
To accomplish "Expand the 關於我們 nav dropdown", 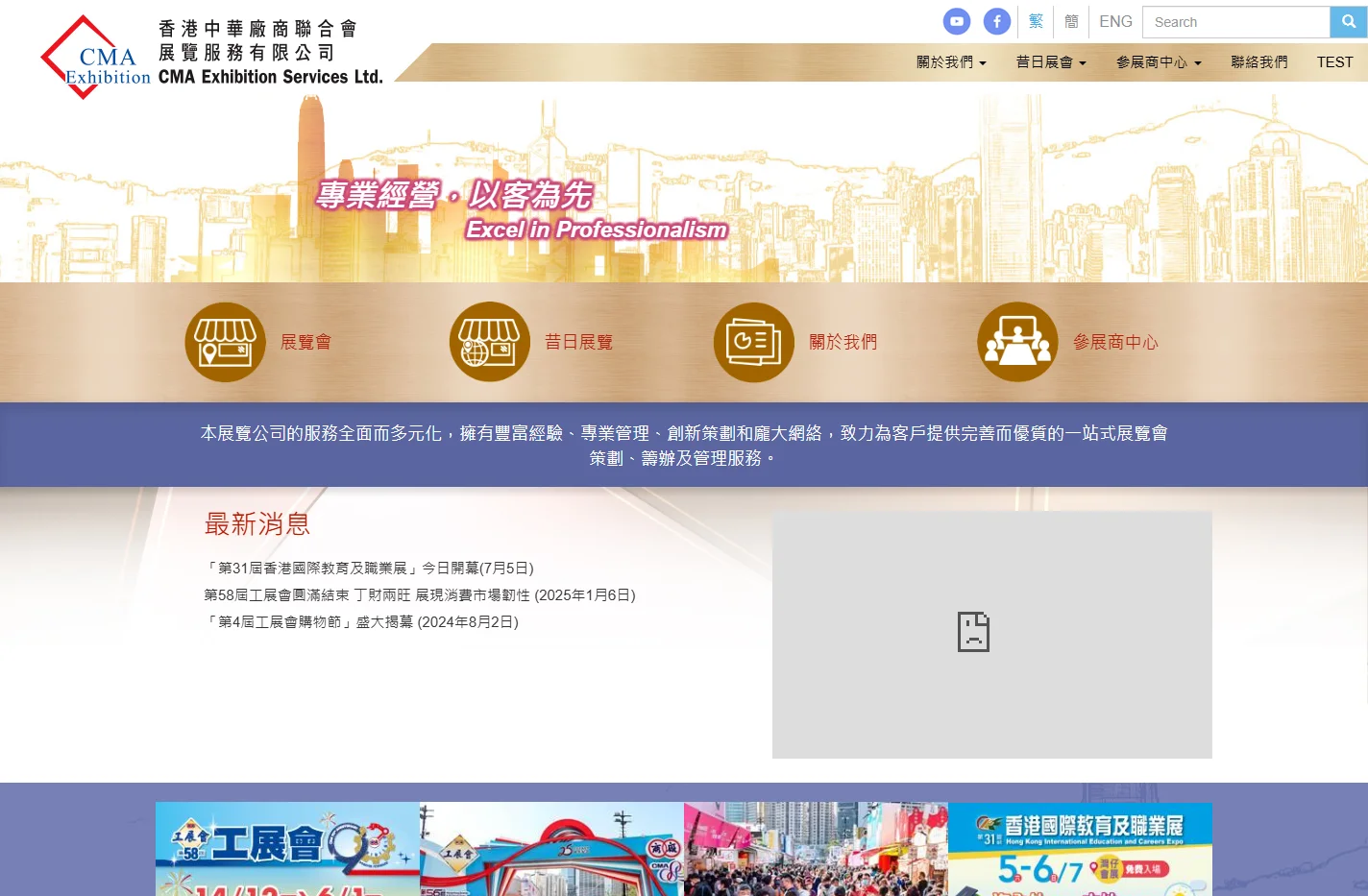I will pyautogui.click(x=951, y=62).
